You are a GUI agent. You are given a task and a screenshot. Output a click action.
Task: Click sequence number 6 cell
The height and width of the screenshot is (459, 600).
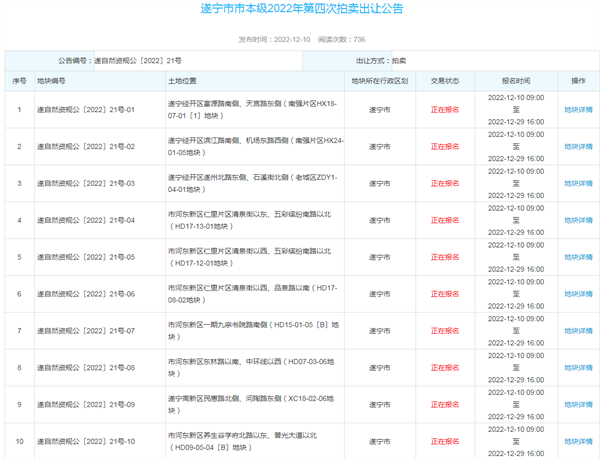20,294
